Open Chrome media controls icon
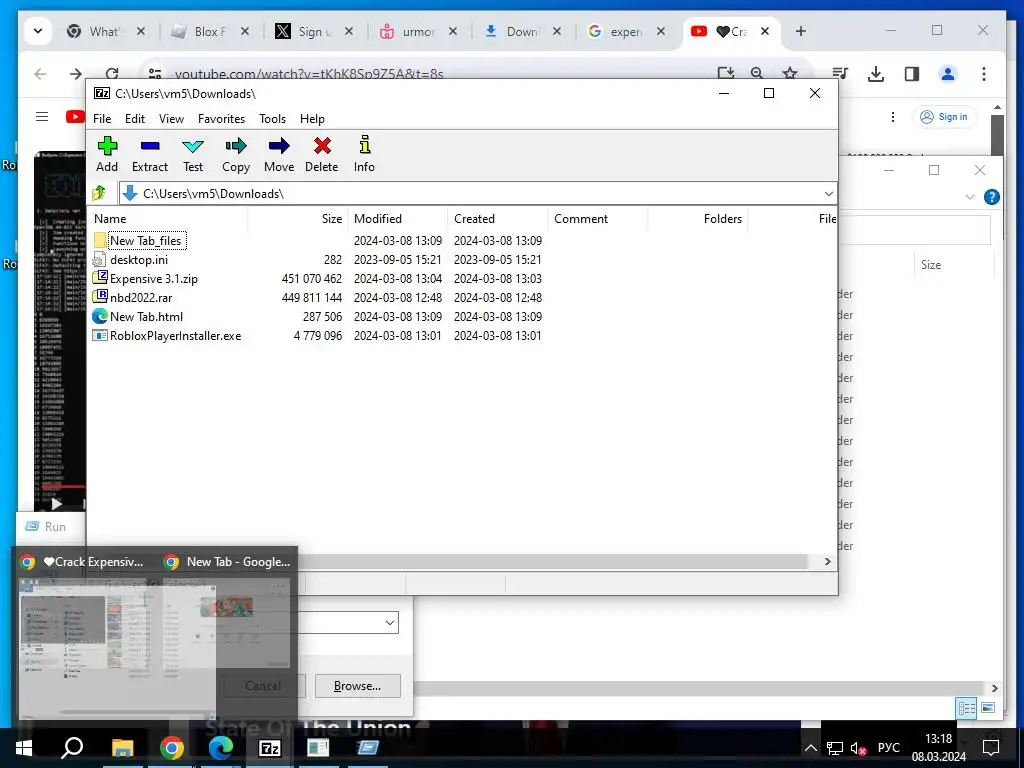The width and height of the screenshot is (1024, 768). point(840,74)
